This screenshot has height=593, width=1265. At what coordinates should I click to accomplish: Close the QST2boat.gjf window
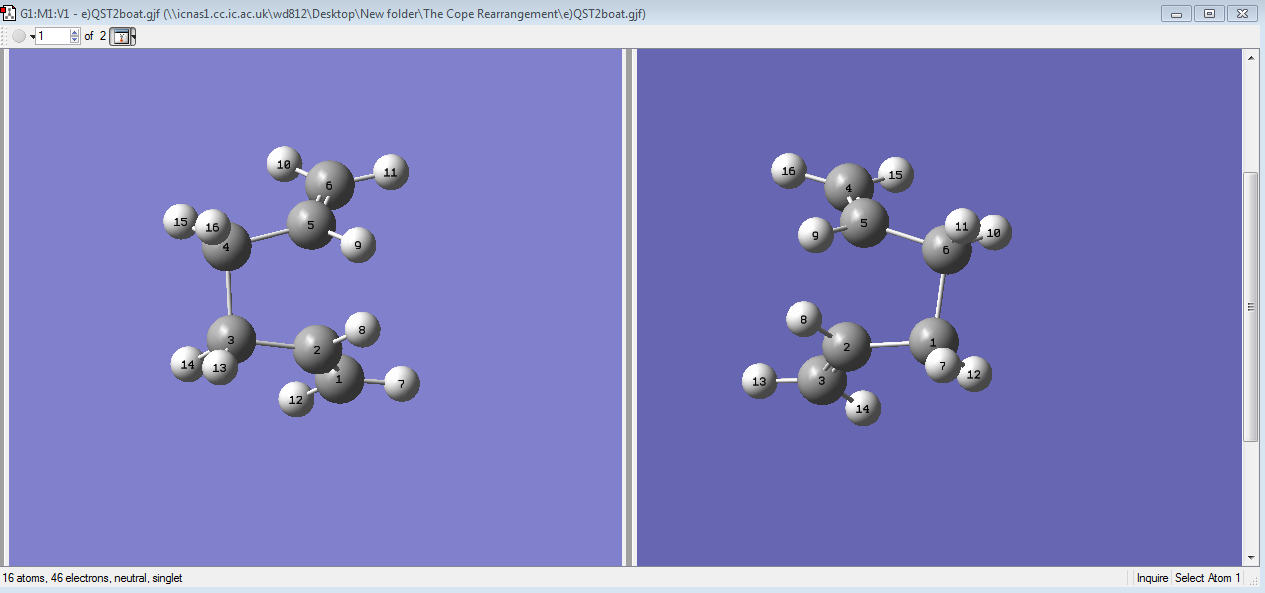[x=1243, y=13]
